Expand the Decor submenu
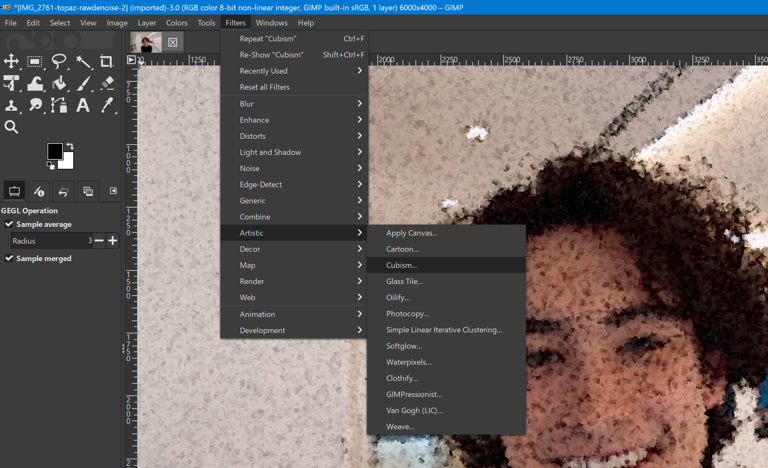The width and height of the screenshot is (768, 468). click(294, 249)
